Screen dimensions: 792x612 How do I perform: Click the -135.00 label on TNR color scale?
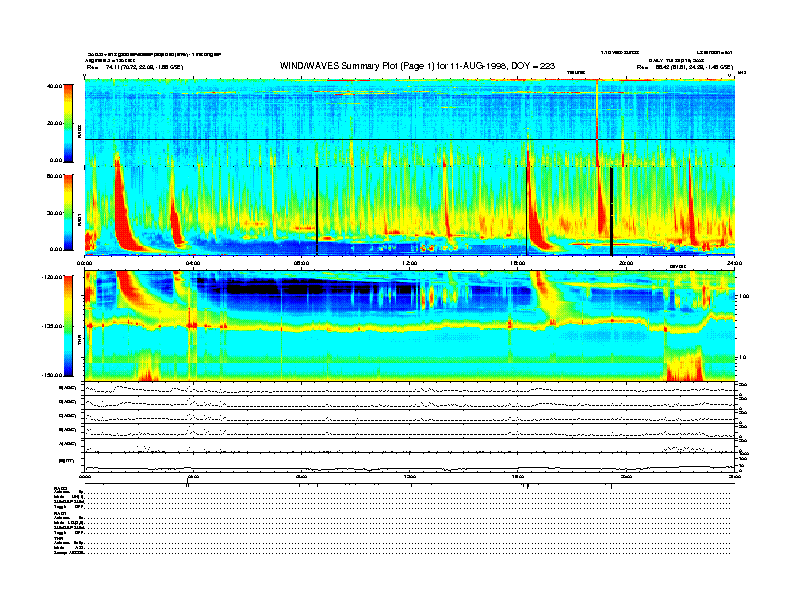click(x=53, y=326)
